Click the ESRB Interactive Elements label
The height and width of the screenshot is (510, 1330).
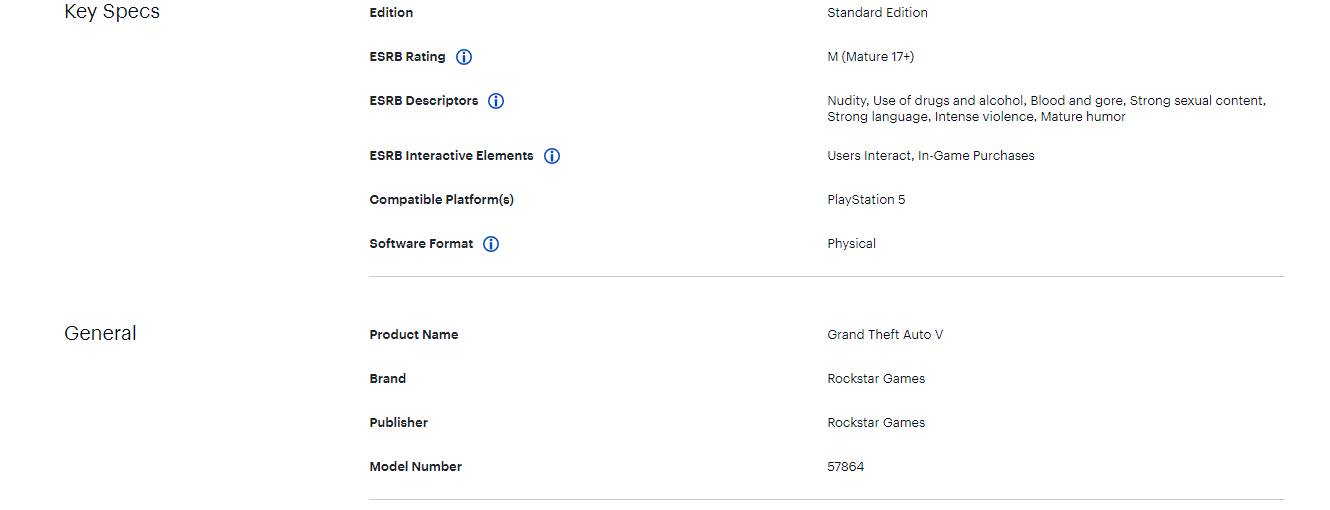[451, 156]
